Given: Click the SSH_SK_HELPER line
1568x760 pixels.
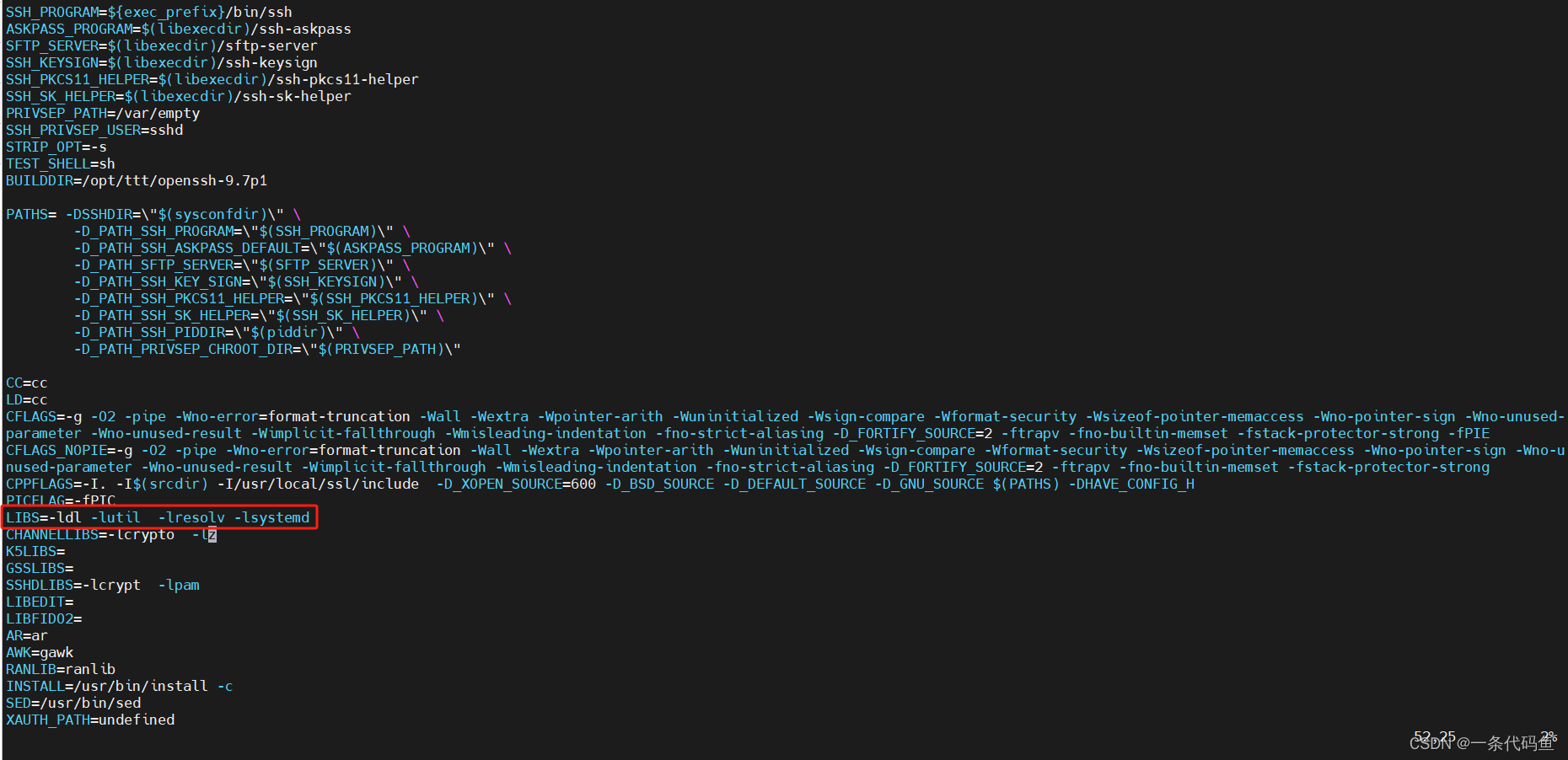Looking at the screenshot, I should [179, 96].
